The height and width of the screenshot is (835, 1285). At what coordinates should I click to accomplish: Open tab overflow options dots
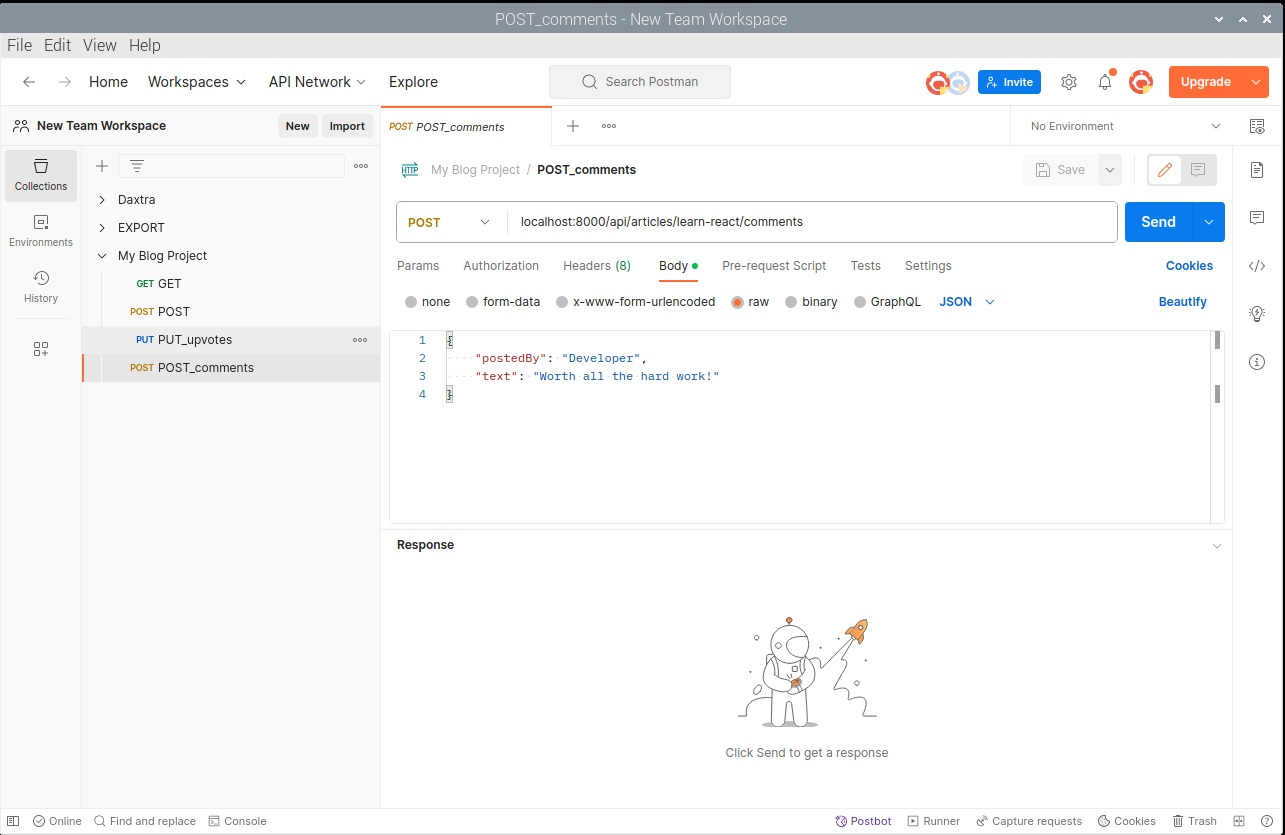pos(609,126)
